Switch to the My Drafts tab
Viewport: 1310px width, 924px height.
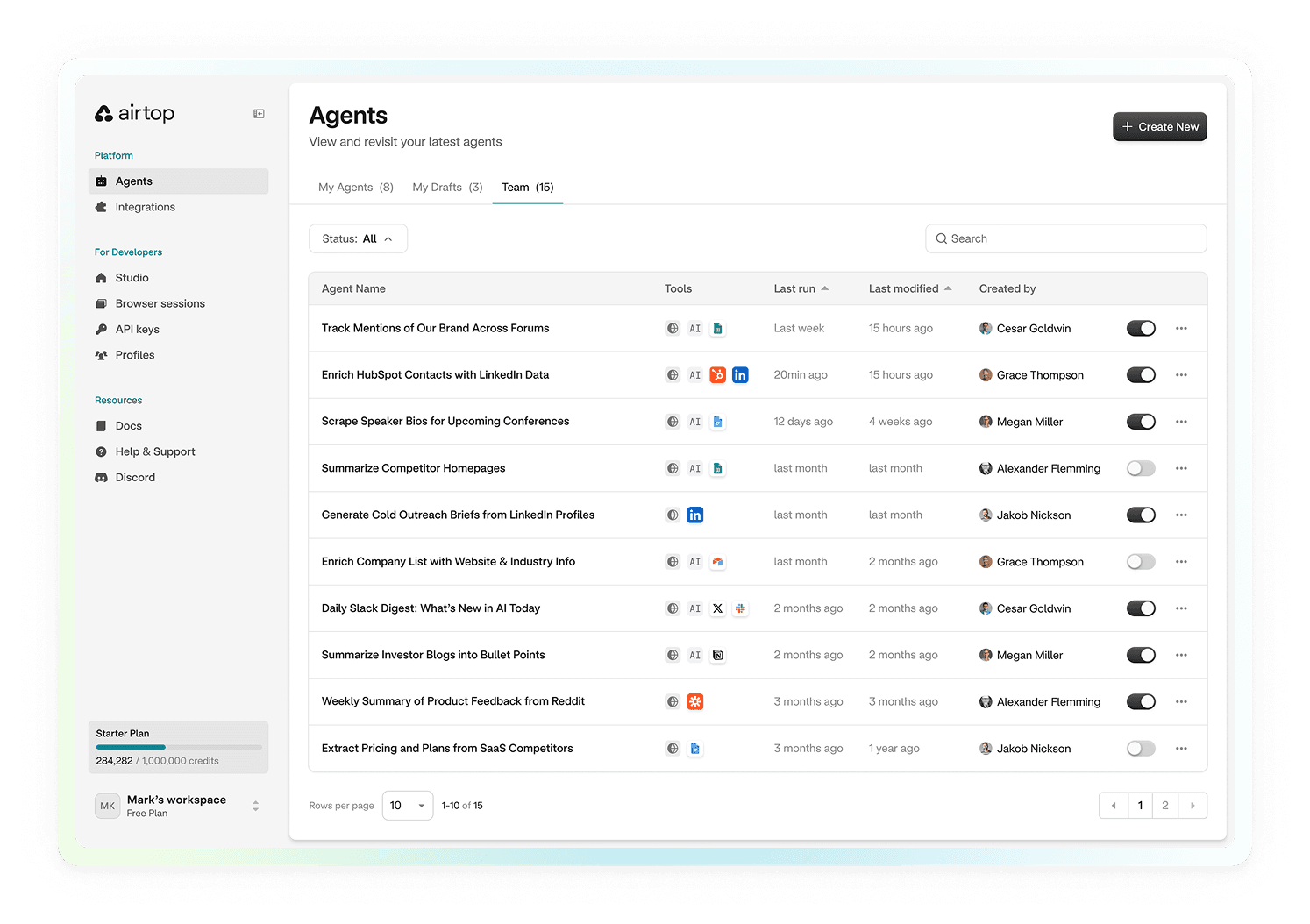pyautogui.click(x=446, y=187)
